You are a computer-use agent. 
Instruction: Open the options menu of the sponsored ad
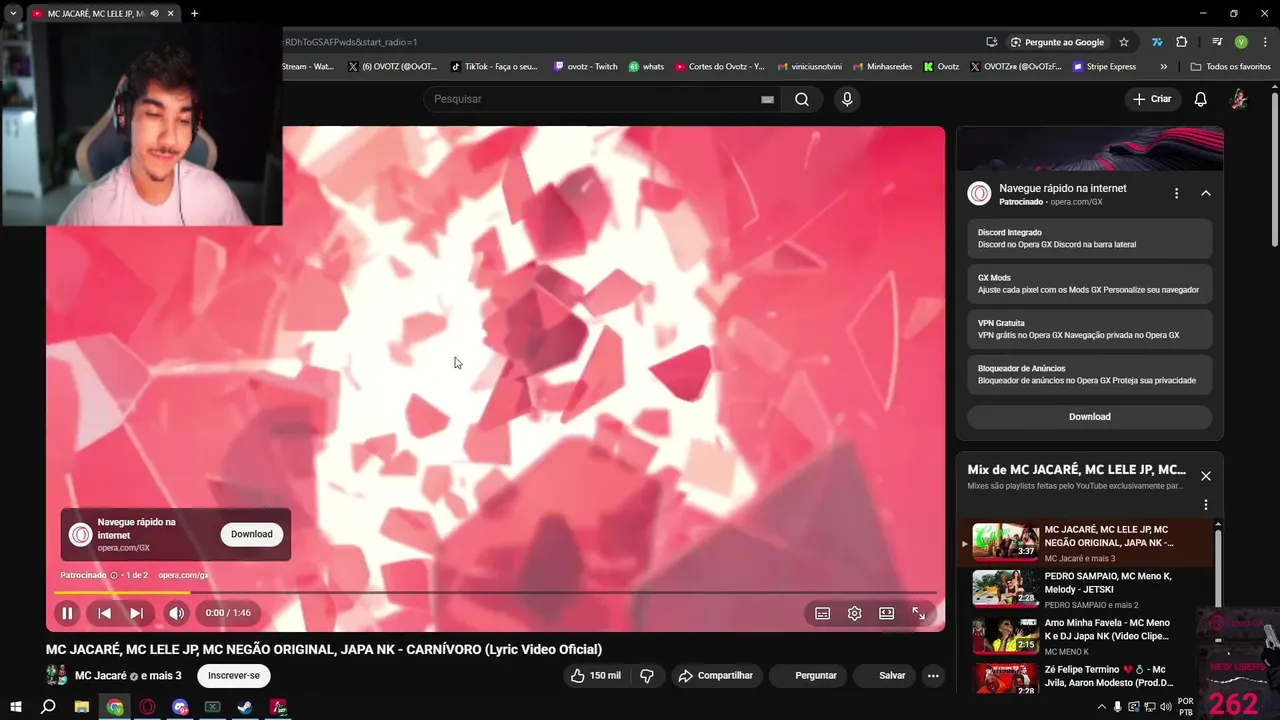coord(1176,193)
